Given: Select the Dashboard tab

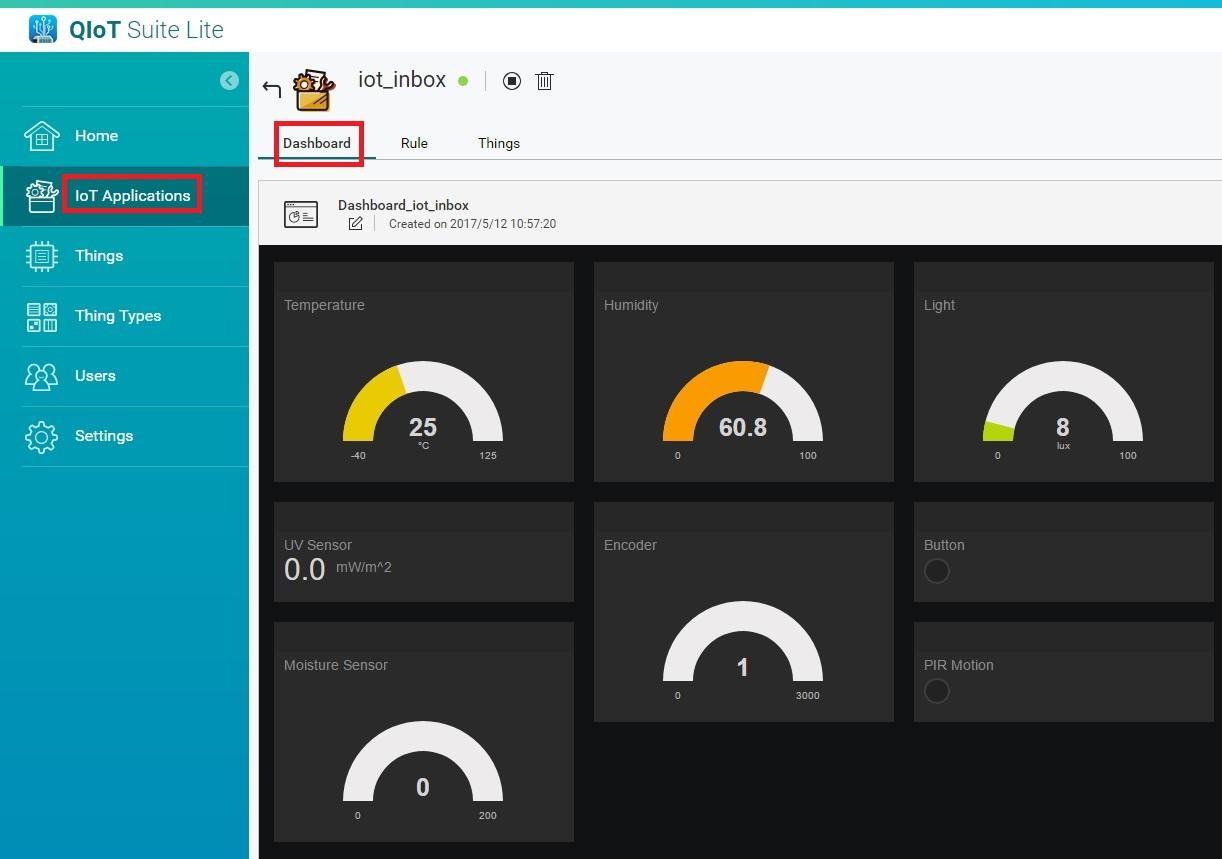Looking at the screenshot, I should coord(317,143).
